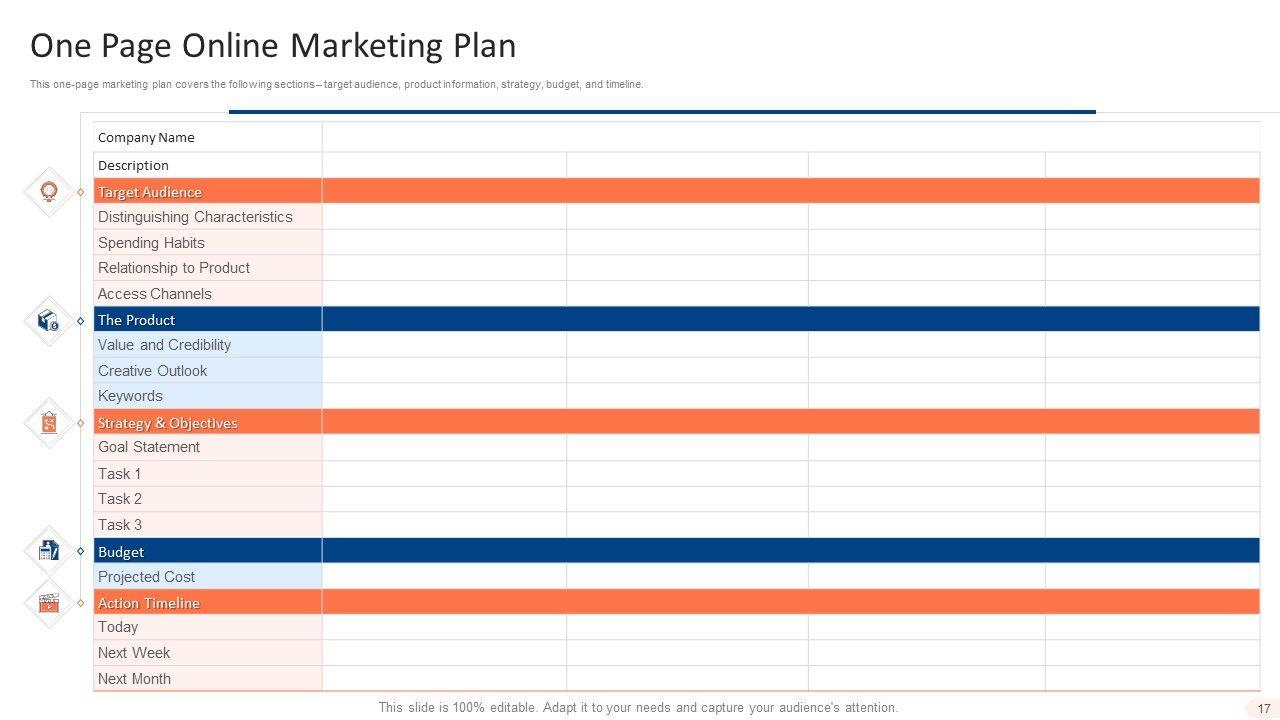1280x720 pixels.
Task: Select the Strategy & Objectives header
Action: coord(168,423)
